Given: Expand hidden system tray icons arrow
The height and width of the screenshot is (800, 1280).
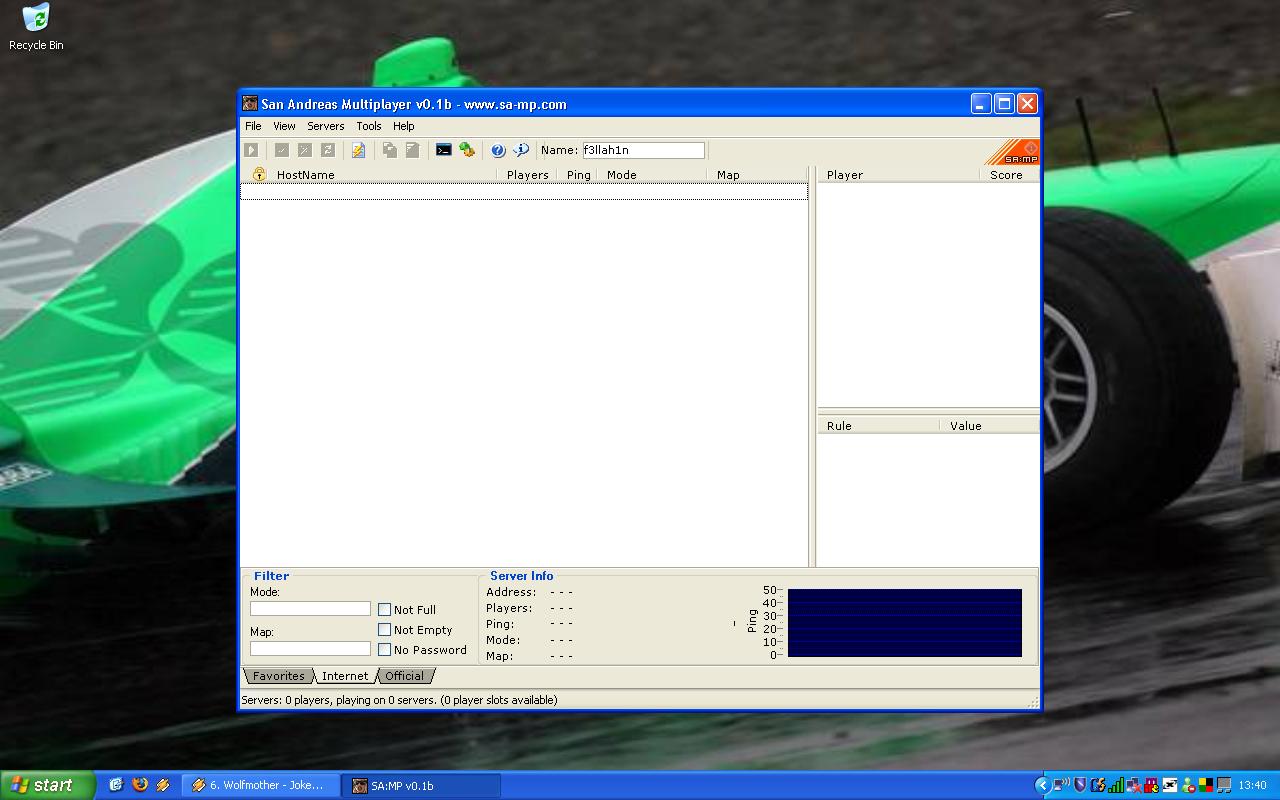Looking at the screenshot, I should point(1043,785).
